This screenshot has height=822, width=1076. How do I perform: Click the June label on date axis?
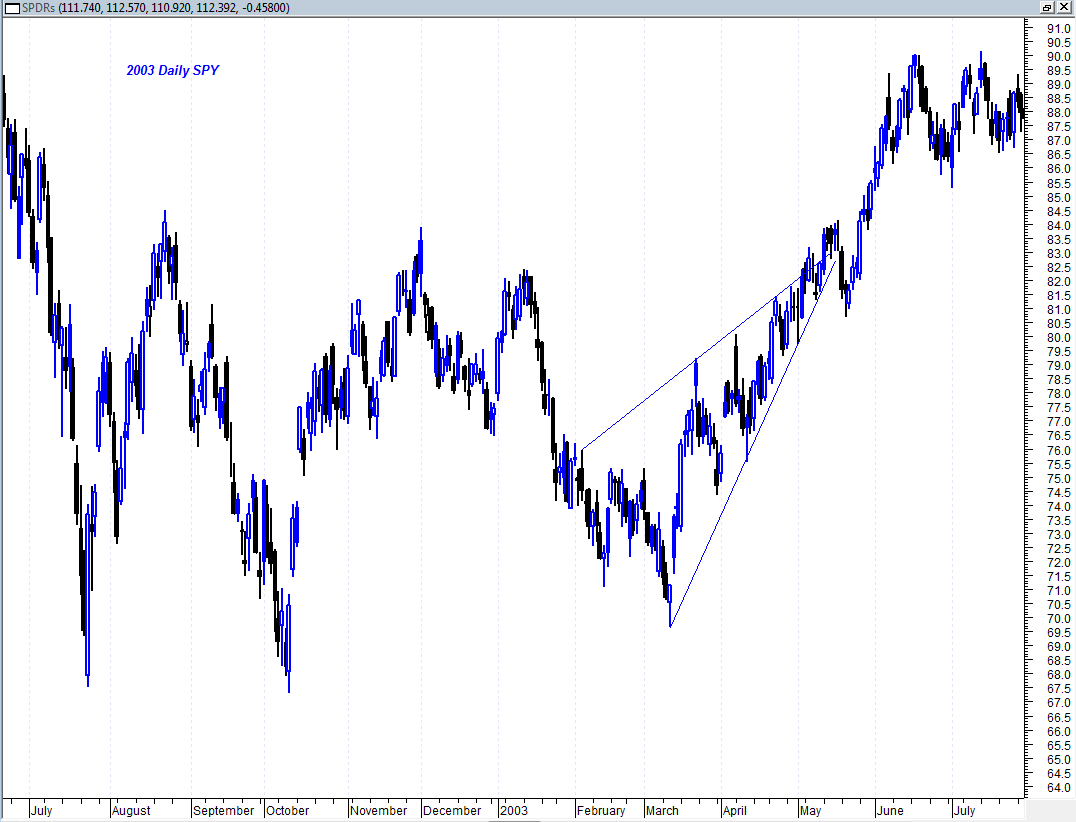890,810
